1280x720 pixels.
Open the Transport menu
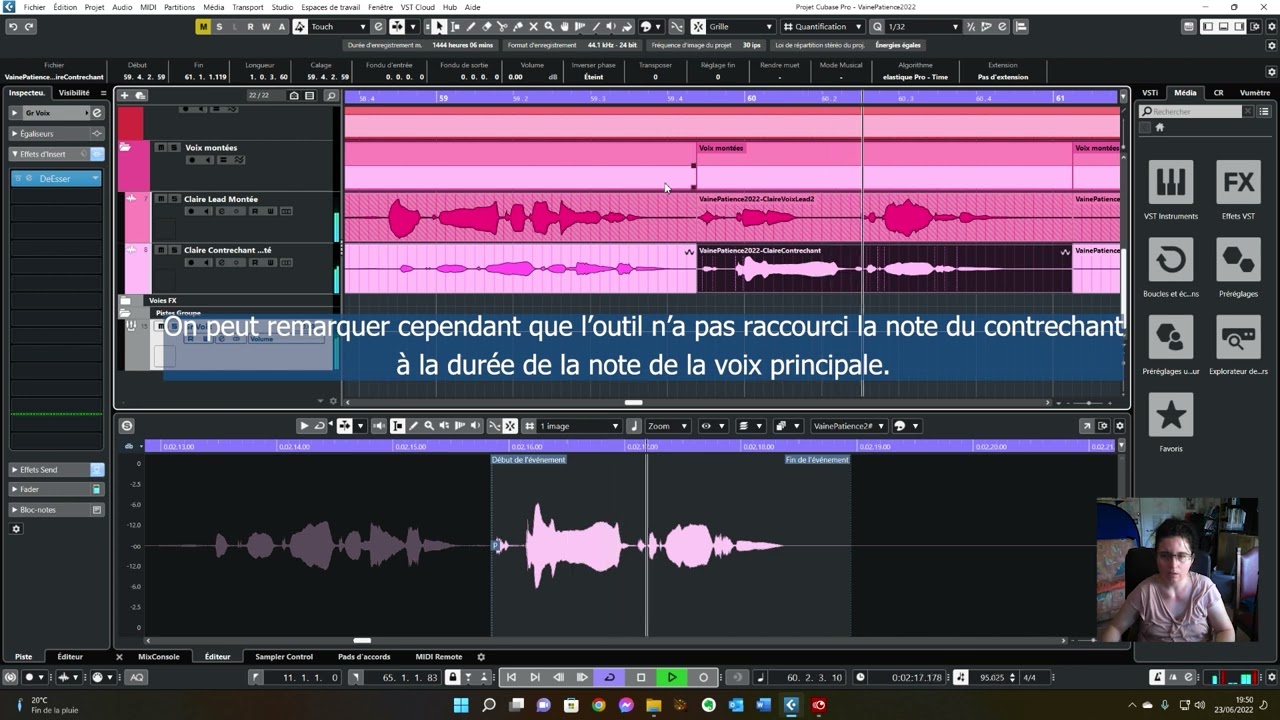point(247,7)
